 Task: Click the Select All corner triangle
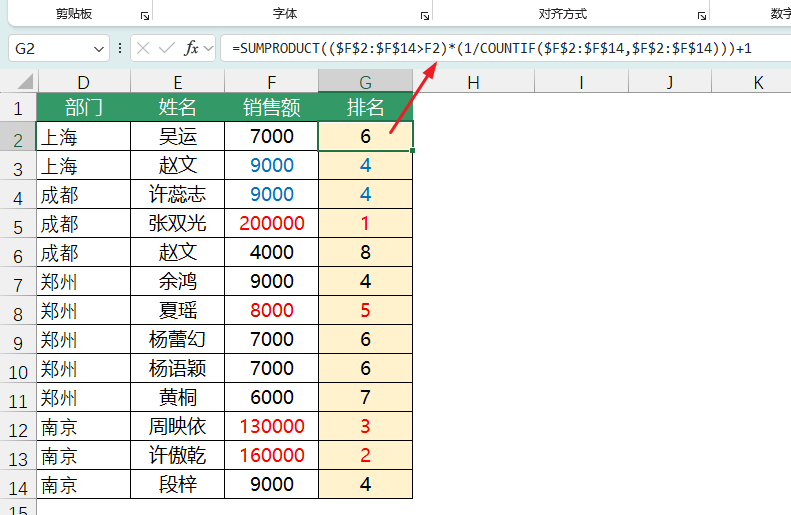click(x=24, y=81)
